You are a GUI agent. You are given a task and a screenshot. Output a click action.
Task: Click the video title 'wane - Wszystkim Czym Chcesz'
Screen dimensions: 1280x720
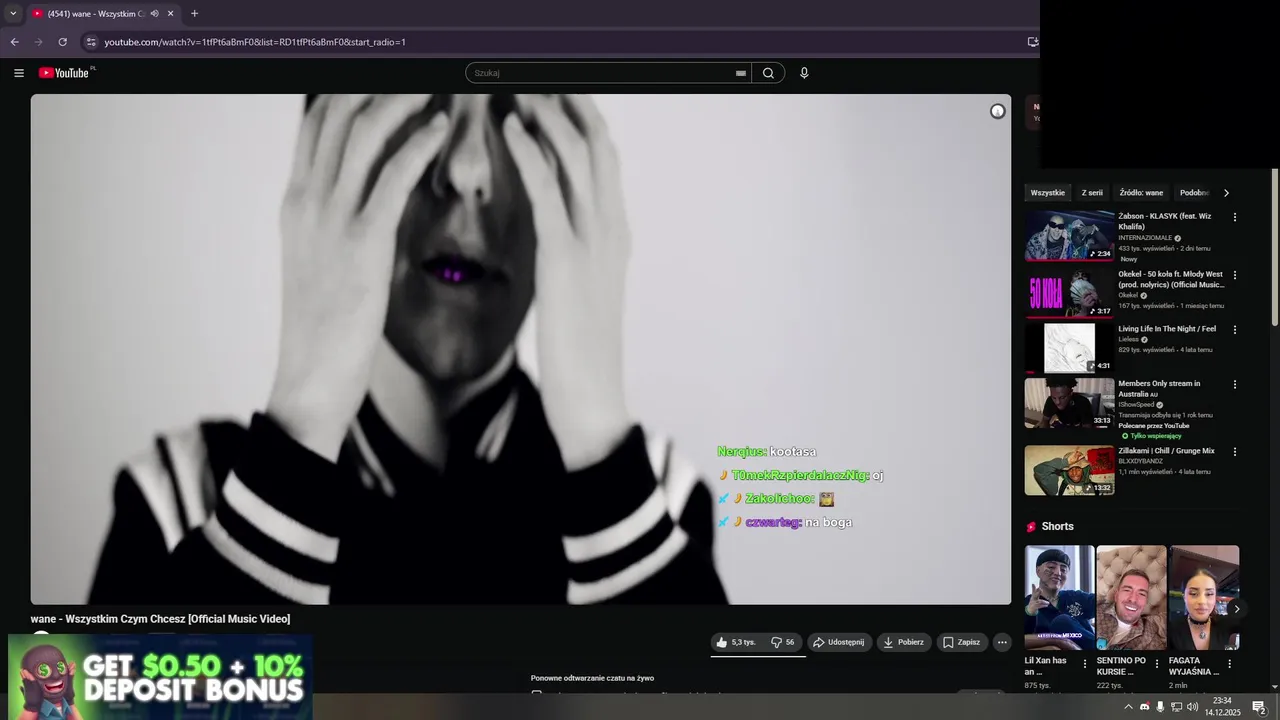tap(160, 619)
